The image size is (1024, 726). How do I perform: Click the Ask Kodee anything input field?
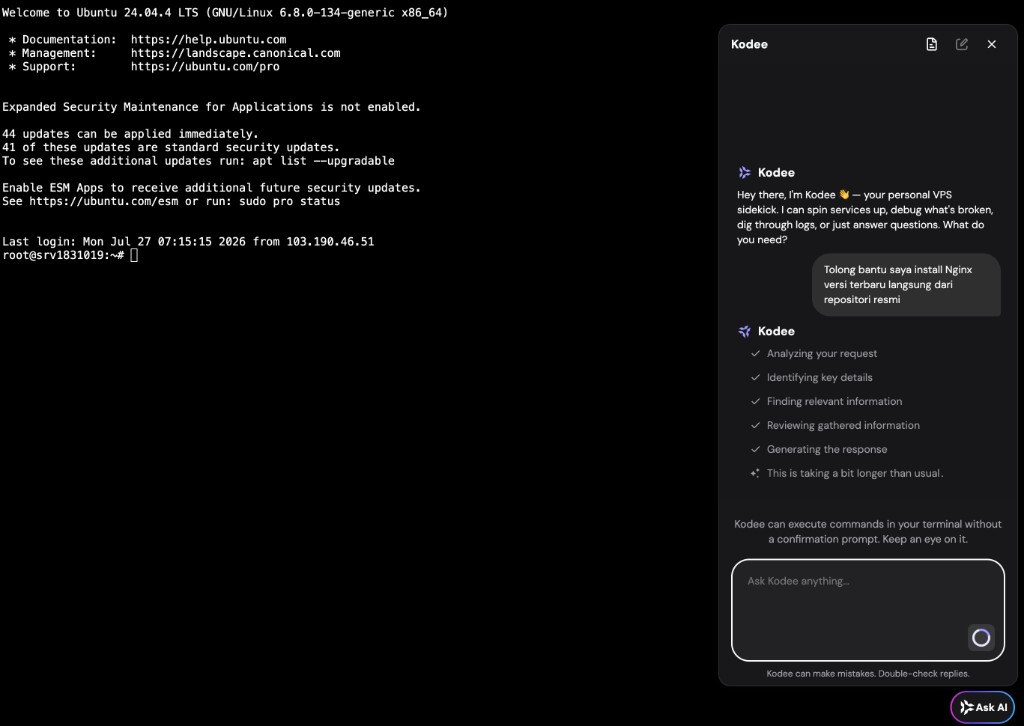coord(867,610)
